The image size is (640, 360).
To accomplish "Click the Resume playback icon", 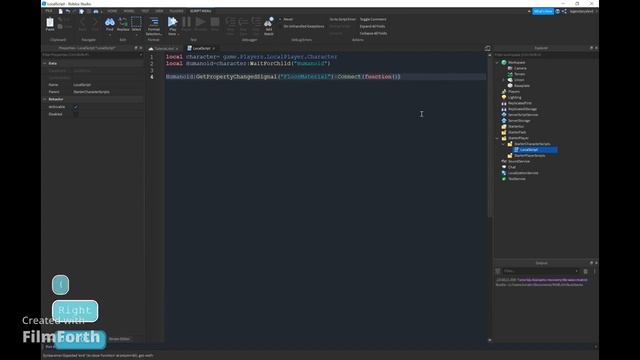I will coord(200,22).
